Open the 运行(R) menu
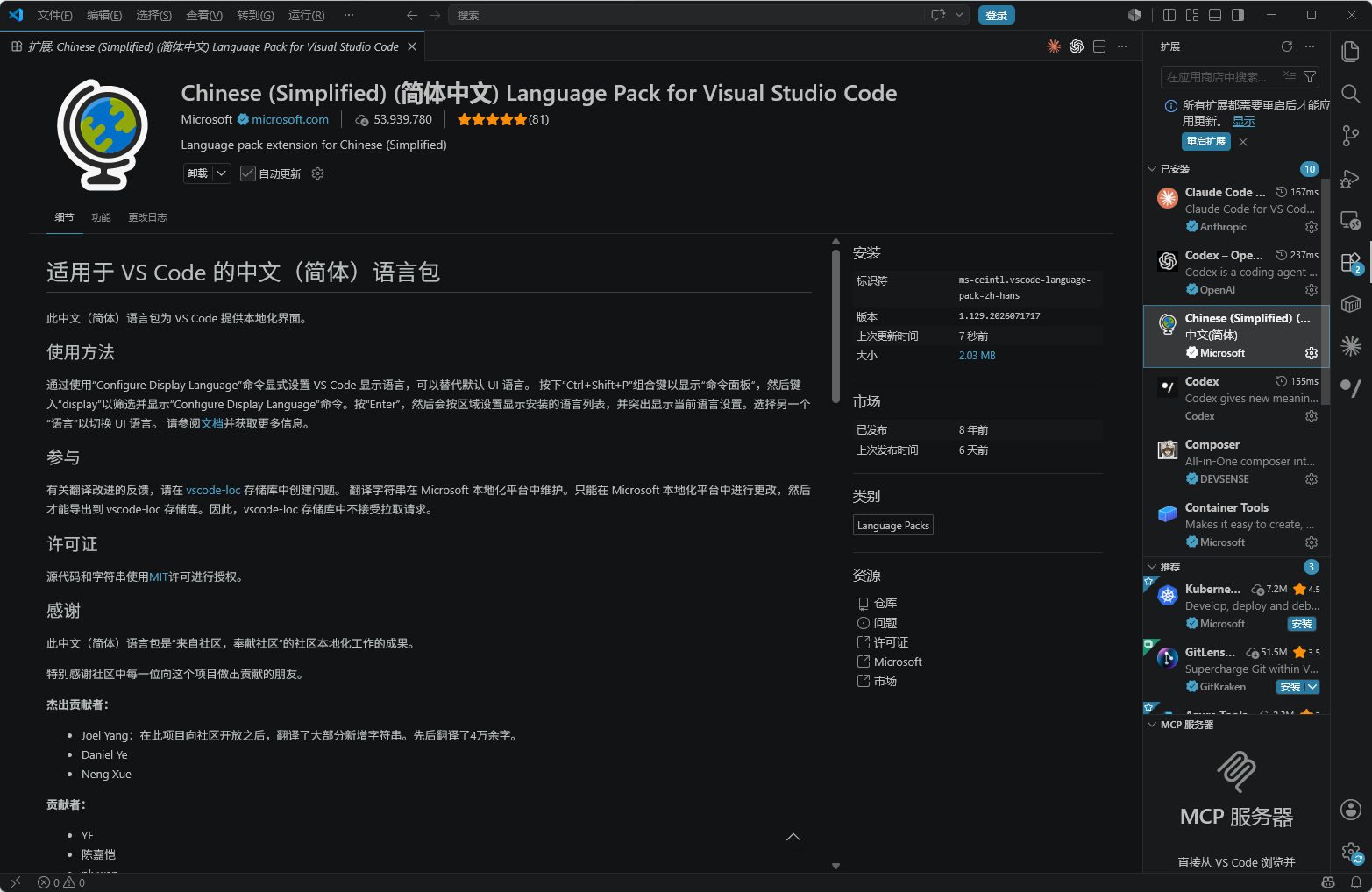The width and height of the screenshot is (1372, 892). (x=306, y=15)
